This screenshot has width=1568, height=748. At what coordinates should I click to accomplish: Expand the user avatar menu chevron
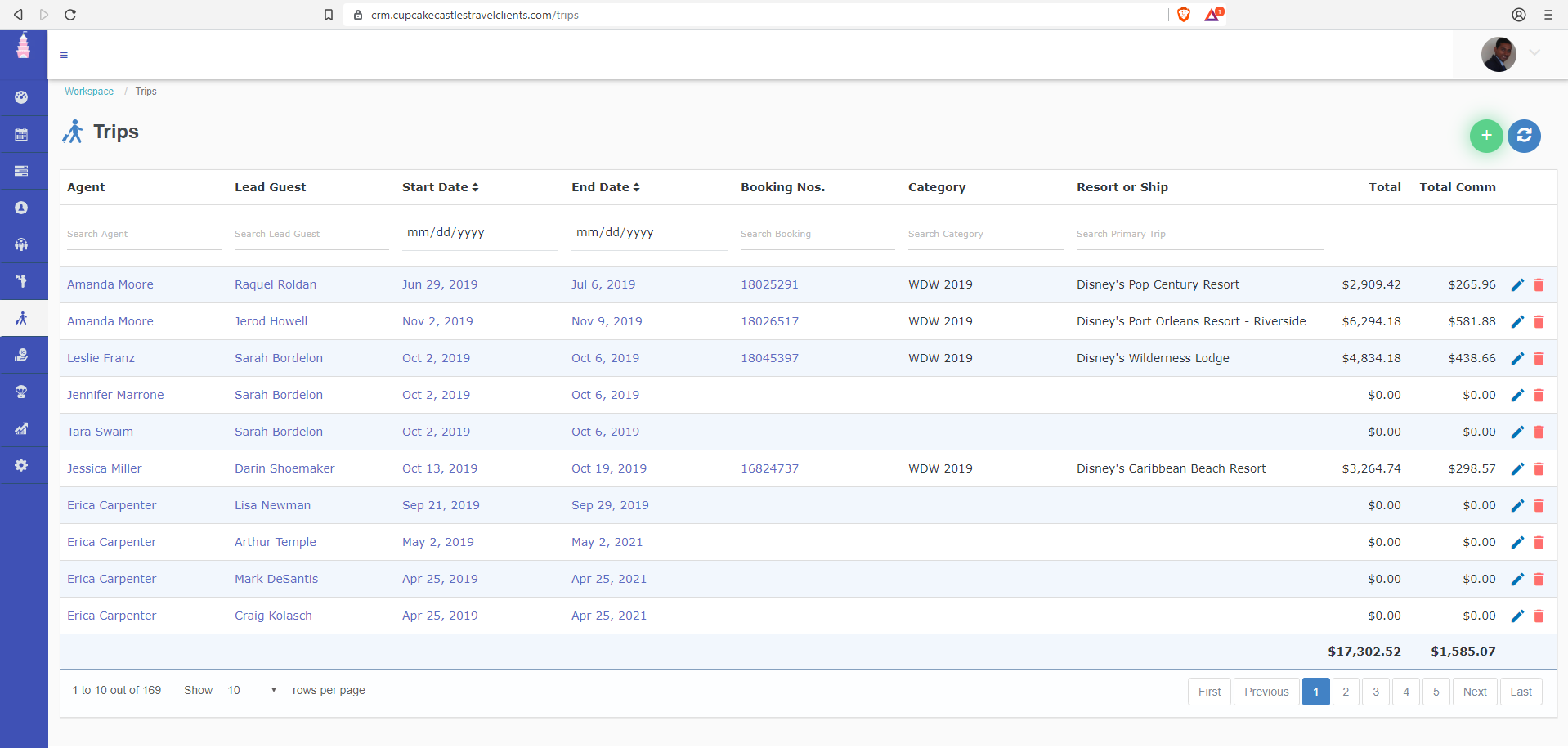point(1534,52)
